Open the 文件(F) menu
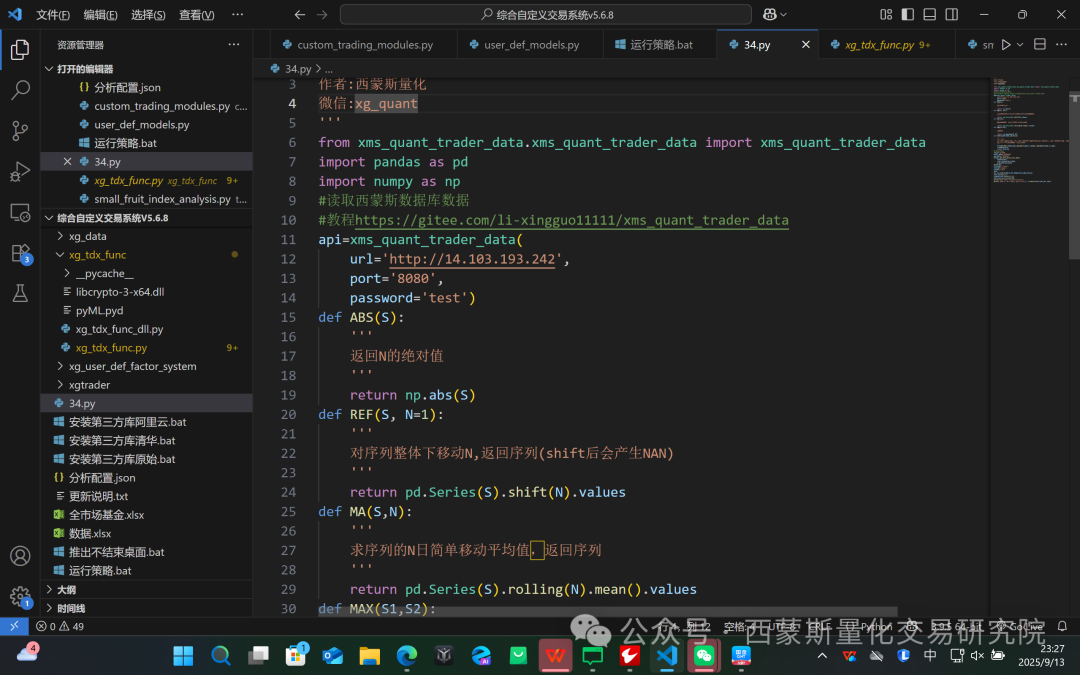The image size is (1080, 675). click(53, 14)
